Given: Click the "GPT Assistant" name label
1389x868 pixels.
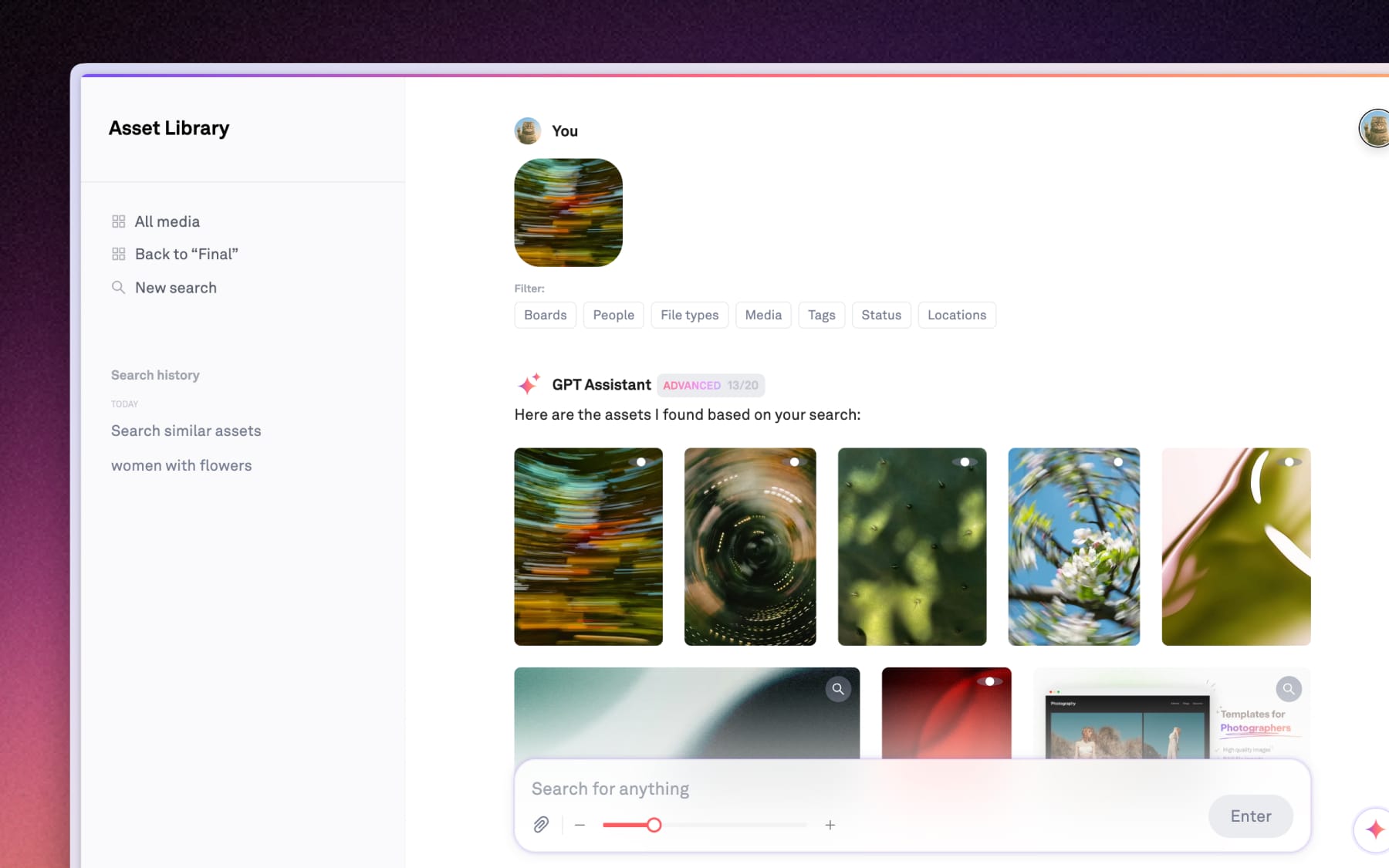Looking at the screenshot, I should tap(602, 384).
